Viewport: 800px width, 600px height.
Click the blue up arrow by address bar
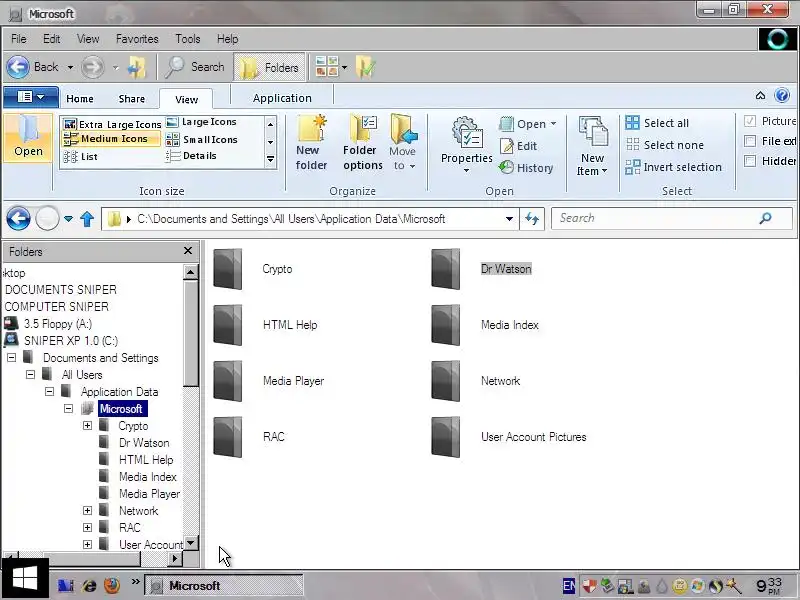[87, 219]
